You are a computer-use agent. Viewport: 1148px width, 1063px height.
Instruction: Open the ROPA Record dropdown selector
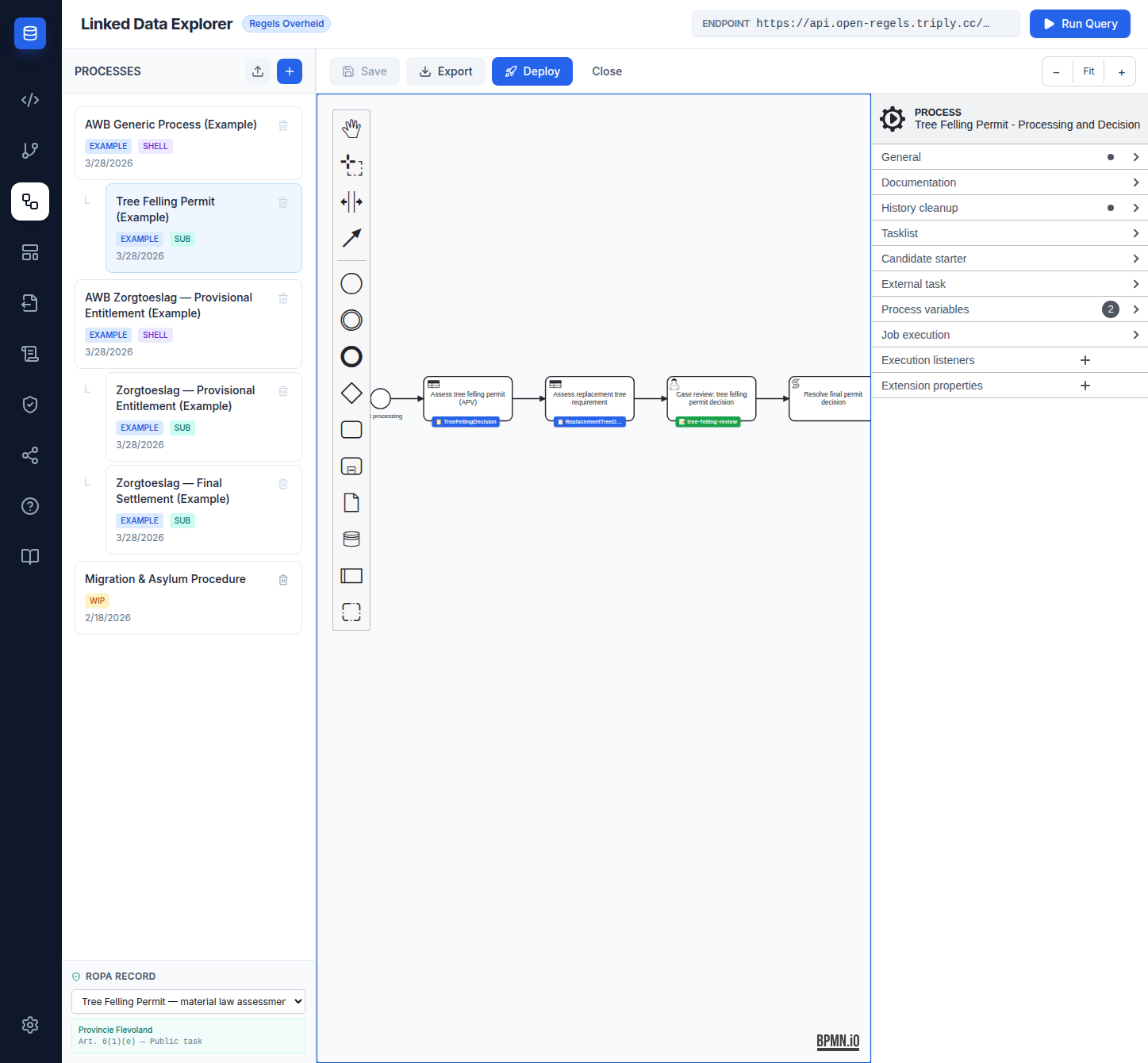pos(188,1001)
